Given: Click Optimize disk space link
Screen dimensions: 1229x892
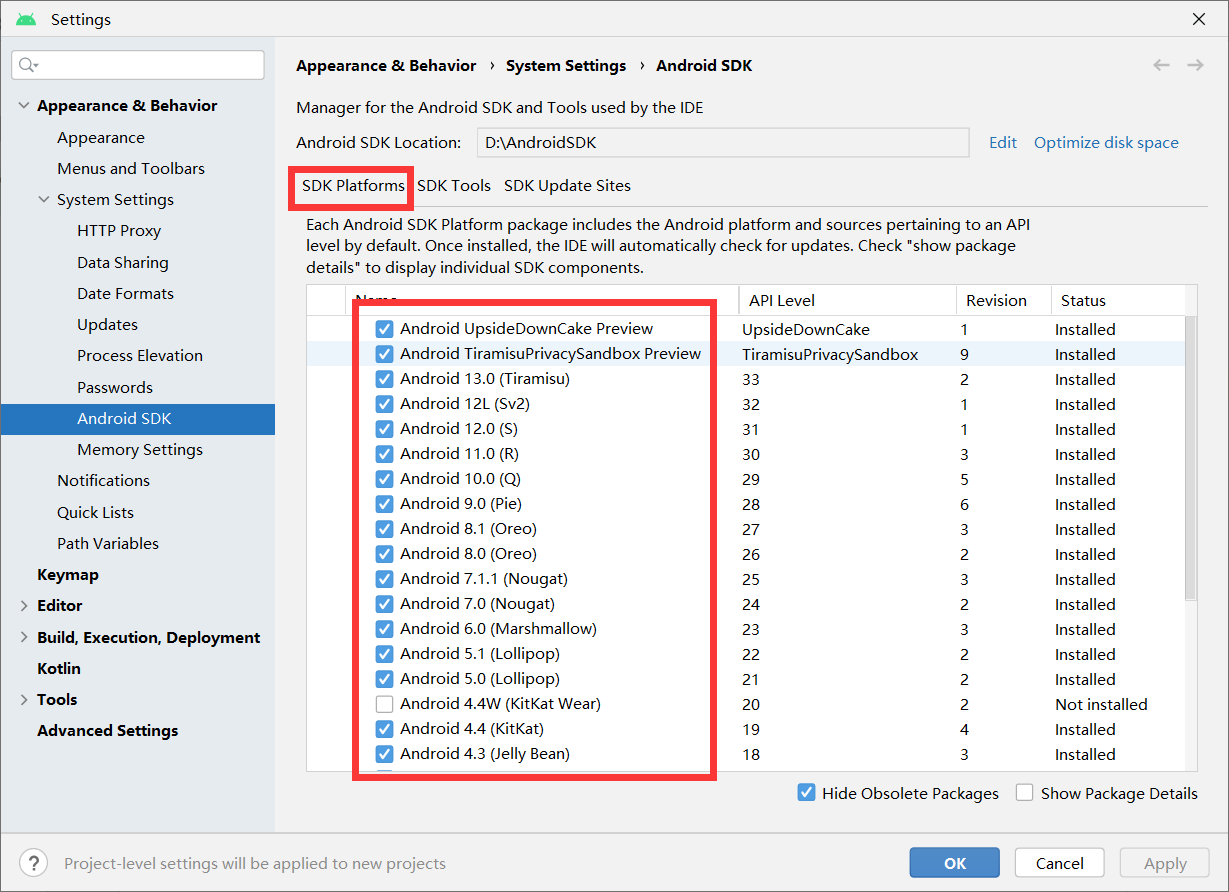Looking at the screenshot, I should (x=1106, y=143).
